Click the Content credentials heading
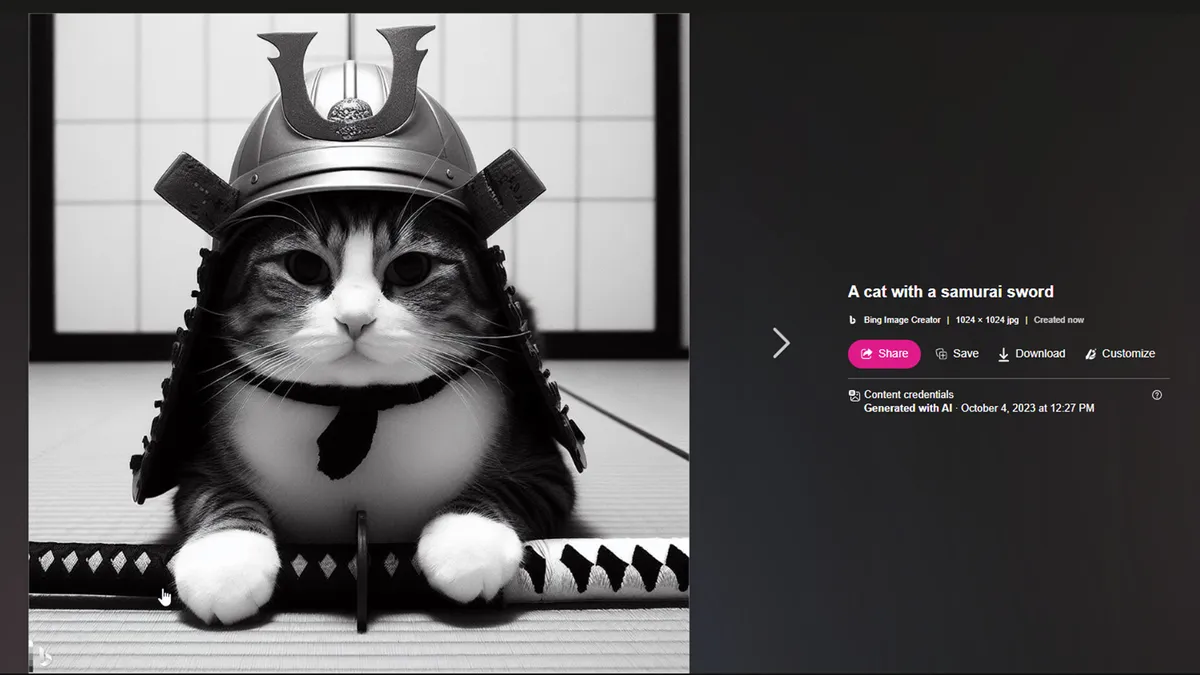 (x=908, y=395)
